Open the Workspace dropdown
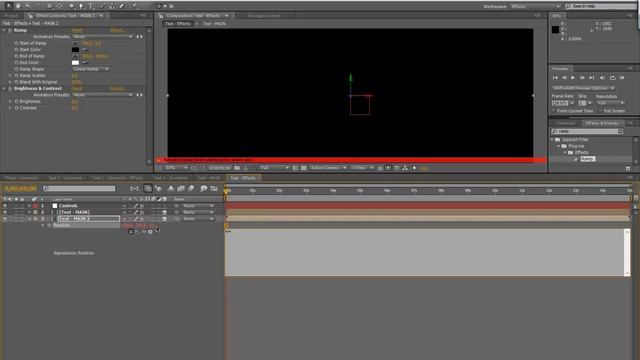640x360 pixels. (535, 6)
